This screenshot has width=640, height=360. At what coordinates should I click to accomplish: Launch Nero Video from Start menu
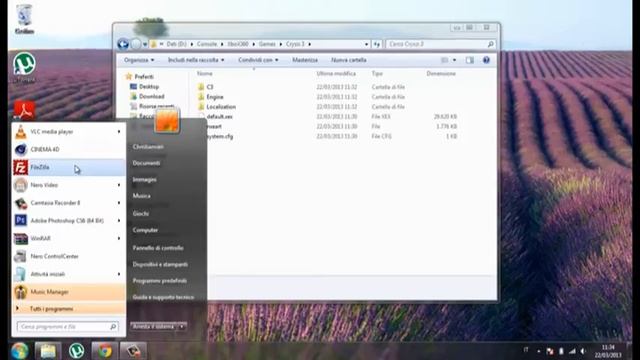pyautogui.click(x=68, y=185)
